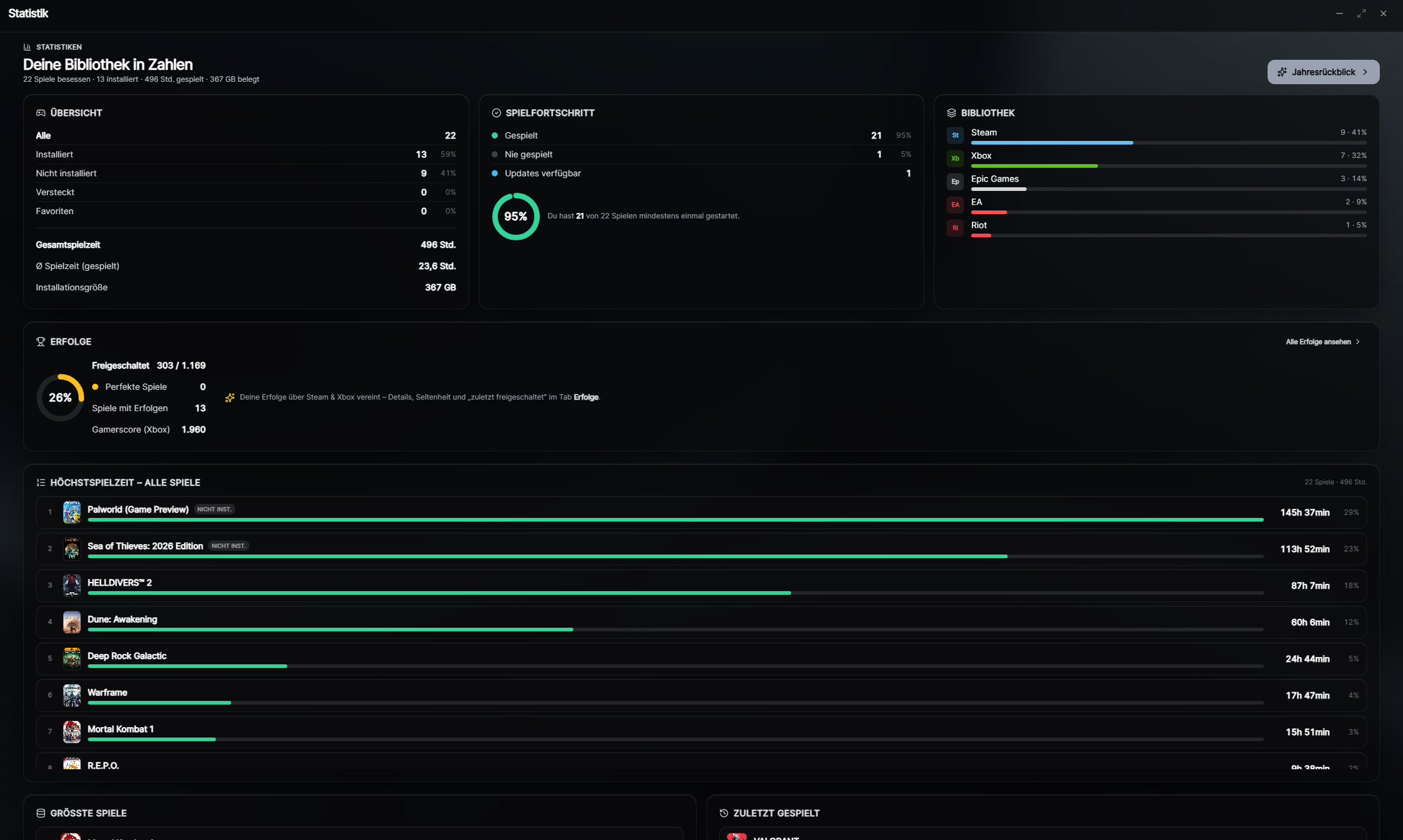This screenshot has height=840, width=1403.
Task: Click the blue dot beside Updates verfügbar
Action: [x=495, y=173]
